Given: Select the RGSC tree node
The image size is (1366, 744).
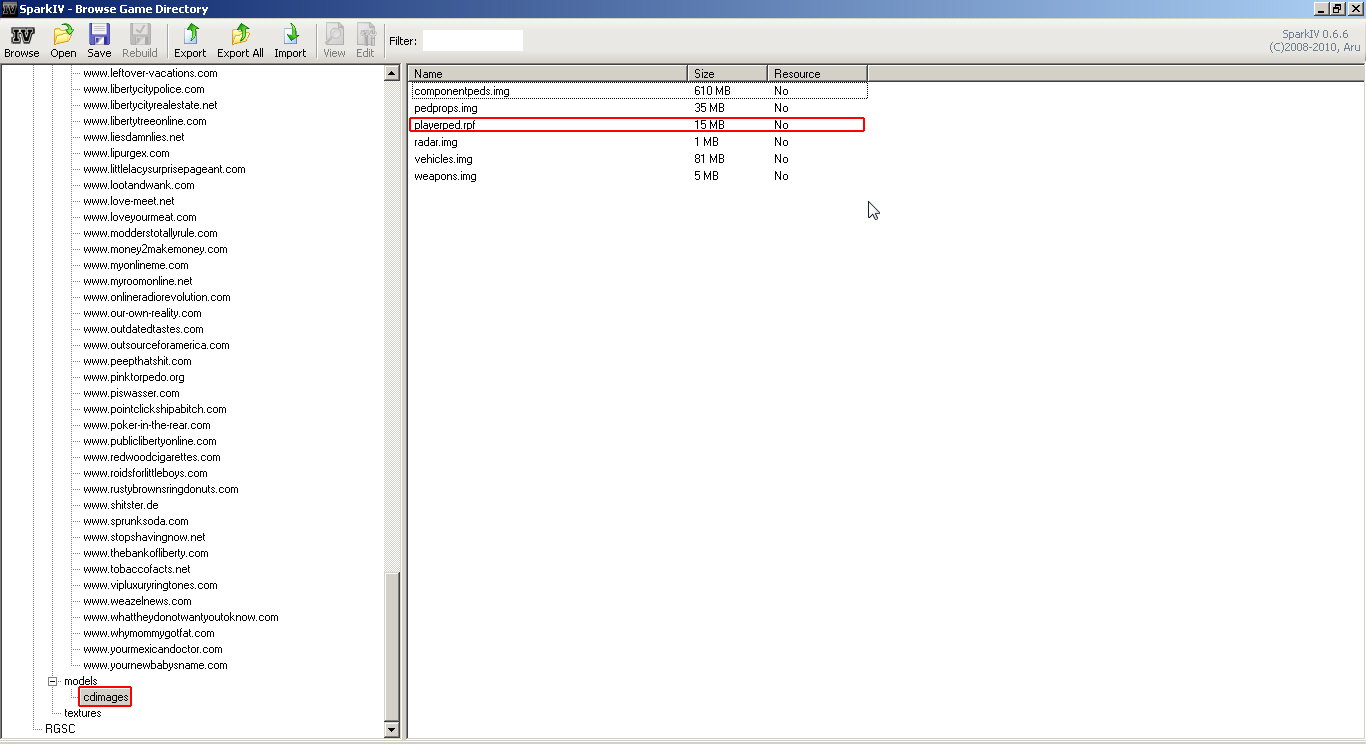Looking at the screenshot, I should [60, 729].
